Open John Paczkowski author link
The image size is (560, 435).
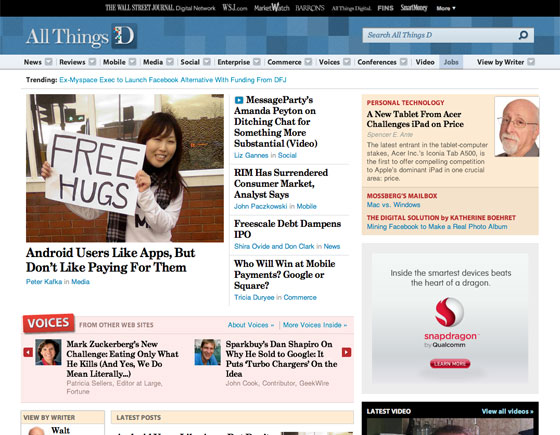click(x=261, y=206)
